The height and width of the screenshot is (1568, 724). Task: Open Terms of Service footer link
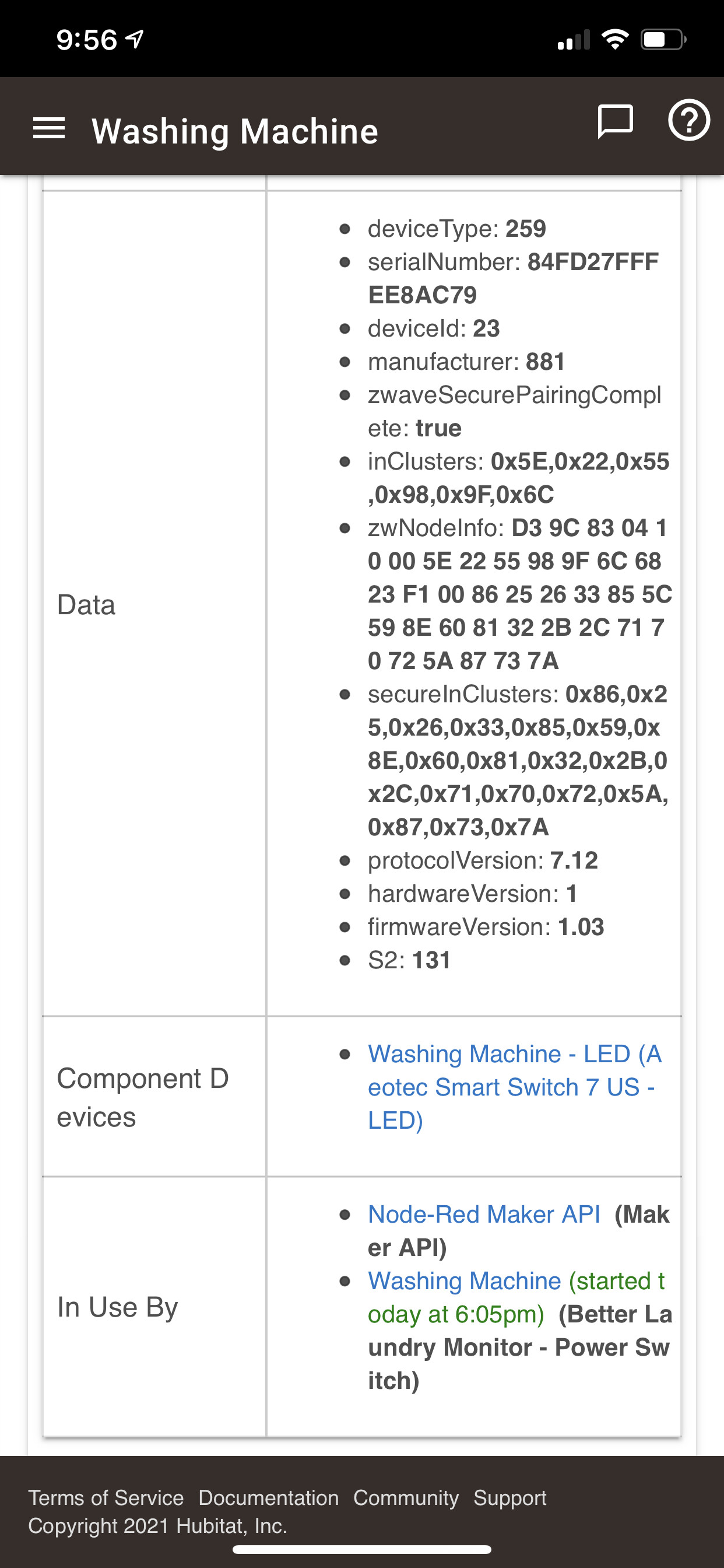[x=106, y=1497]
